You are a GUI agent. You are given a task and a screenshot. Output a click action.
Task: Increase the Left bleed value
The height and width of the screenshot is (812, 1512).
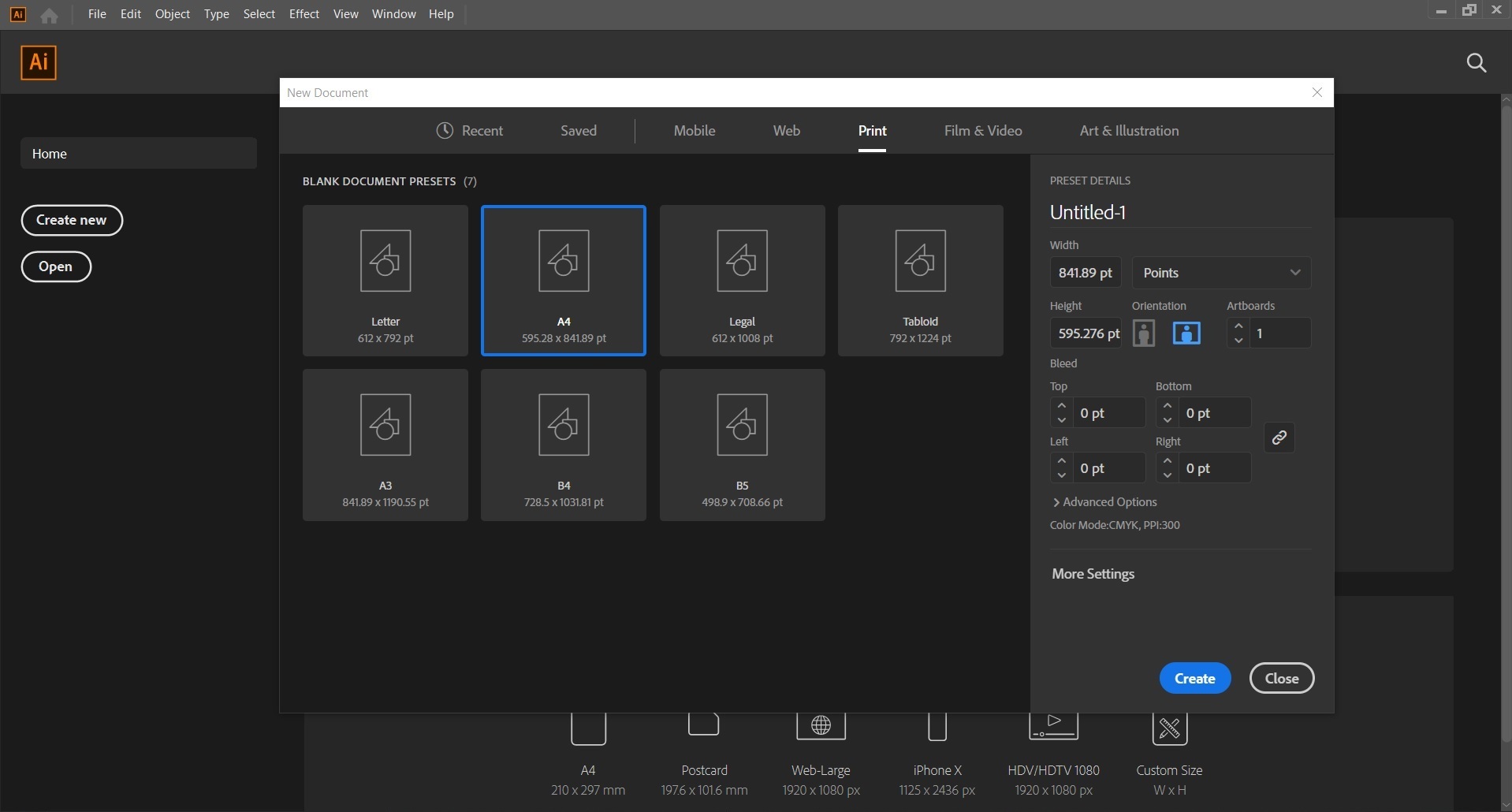(1061, 461)
